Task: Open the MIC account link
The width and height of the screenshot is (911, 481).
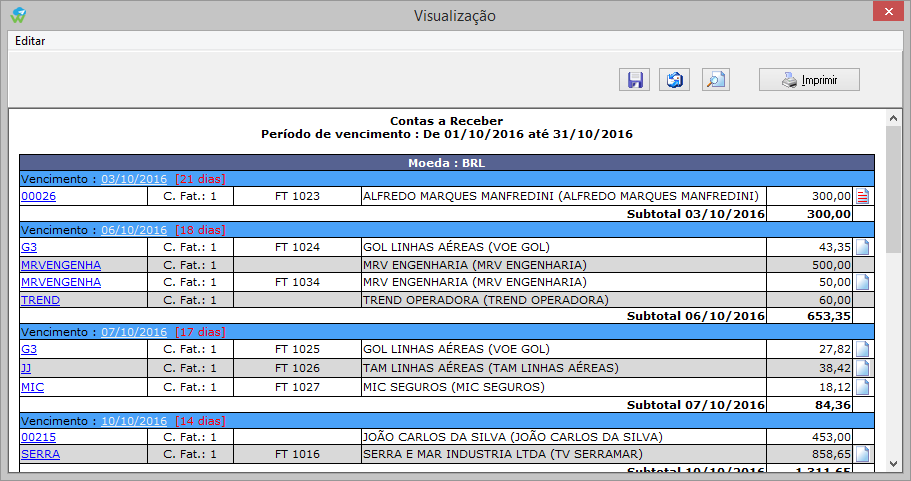Action: [32, 387]
